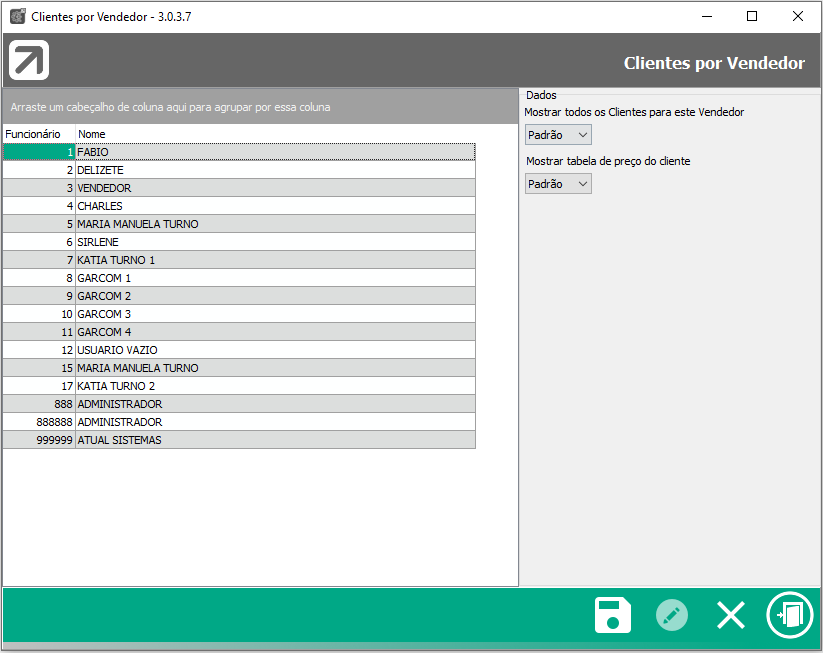Sort by Funcionário column header
Viewport: 823px width, 653px height.
click(x=34, y=134)
